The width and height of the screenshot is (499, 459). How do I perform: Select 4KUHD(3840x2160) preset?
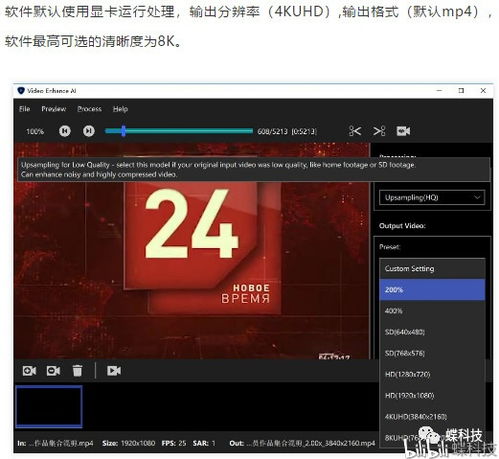(432, 417)
